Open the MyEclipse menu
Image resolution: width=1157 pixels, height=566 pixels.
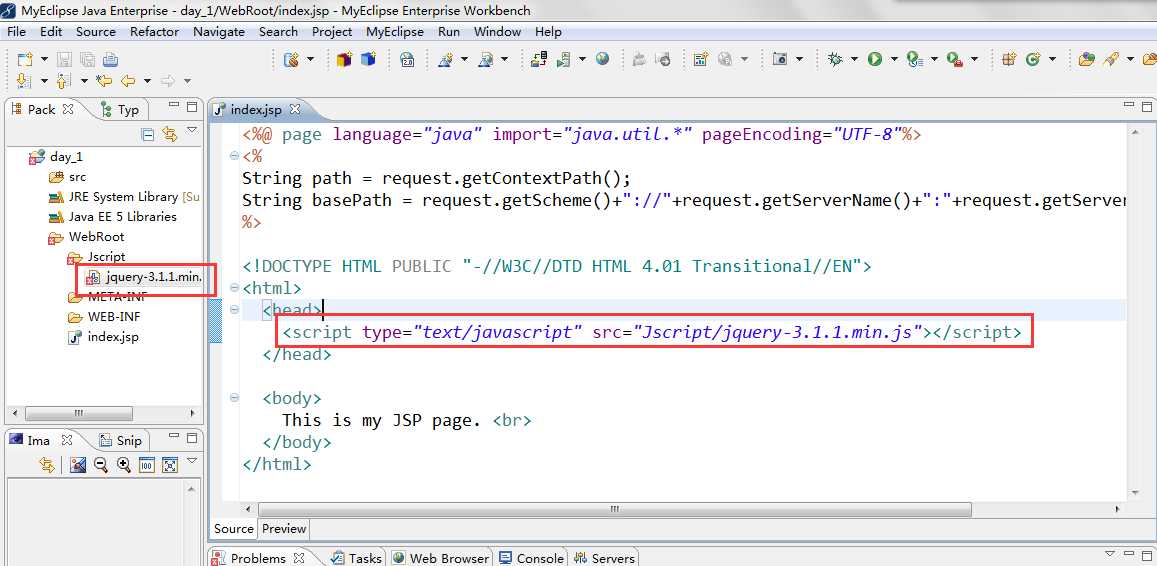395,32
